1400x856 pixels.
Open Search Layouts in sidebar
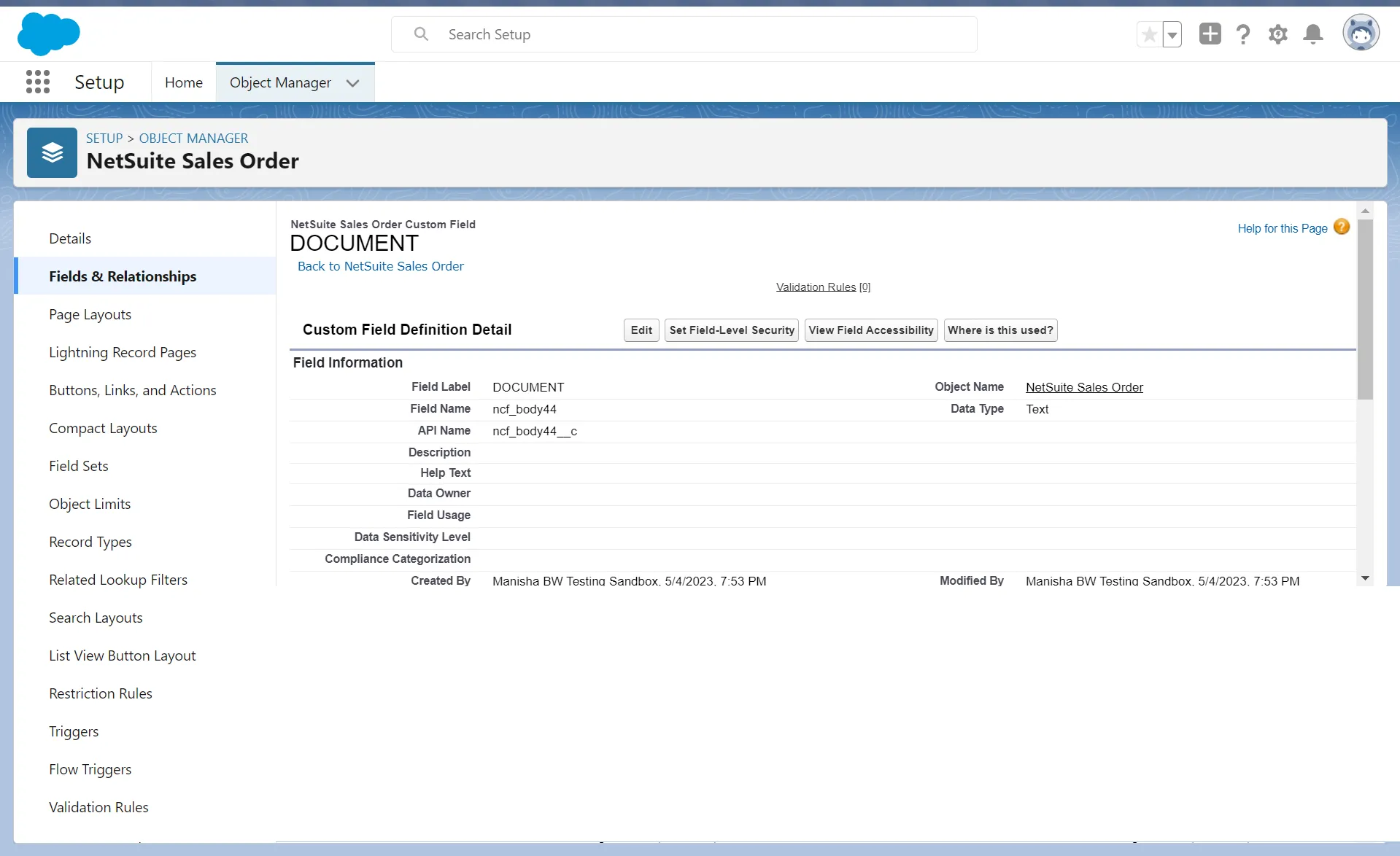(x=96, y=618)
